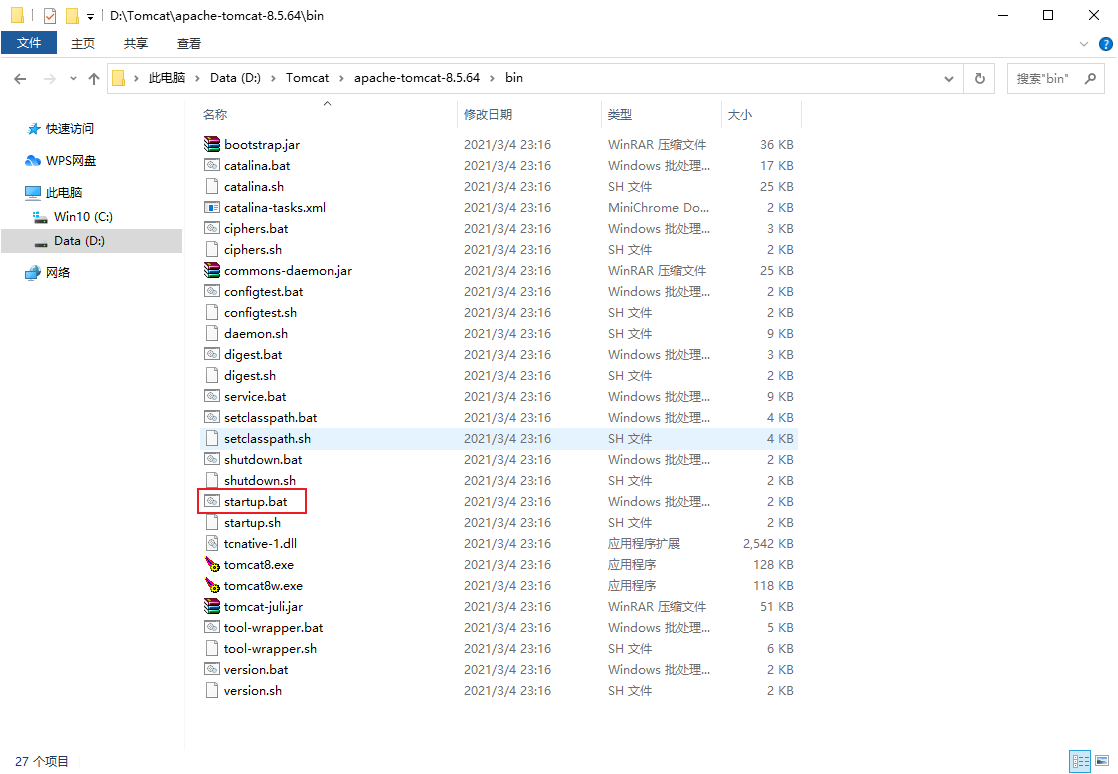Switch to large icons view layout
The image size is (1118, 774).
click(x=1102, y=760)
